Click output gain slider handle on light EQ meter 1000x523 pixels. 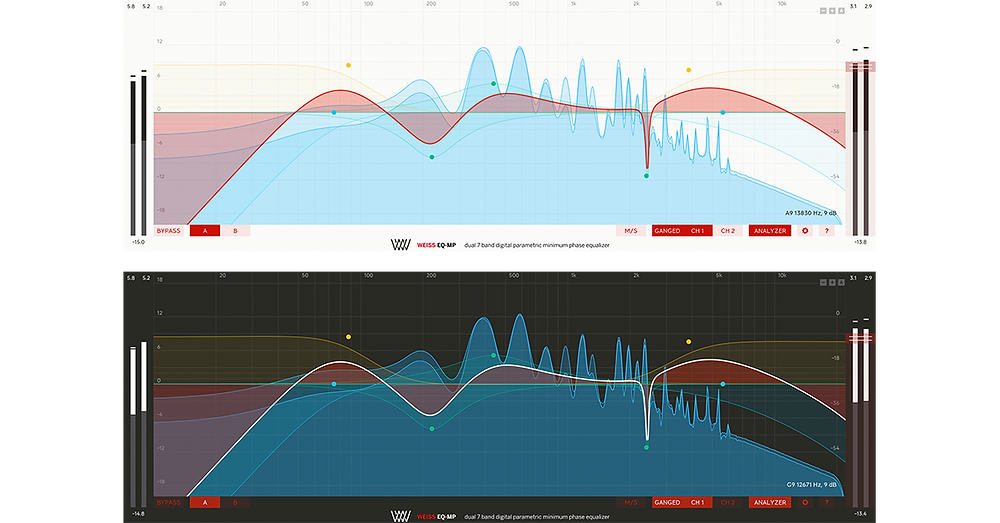coord(860,66)
